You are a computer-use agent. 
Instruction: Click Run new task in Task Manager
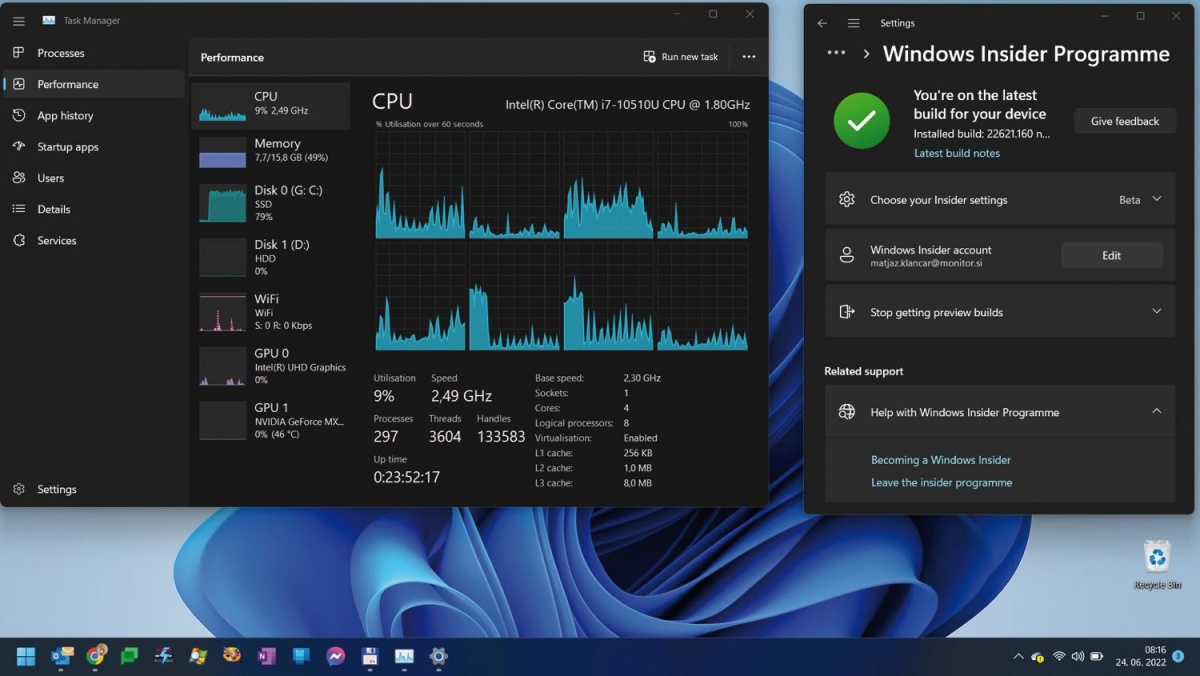[681, 57]
